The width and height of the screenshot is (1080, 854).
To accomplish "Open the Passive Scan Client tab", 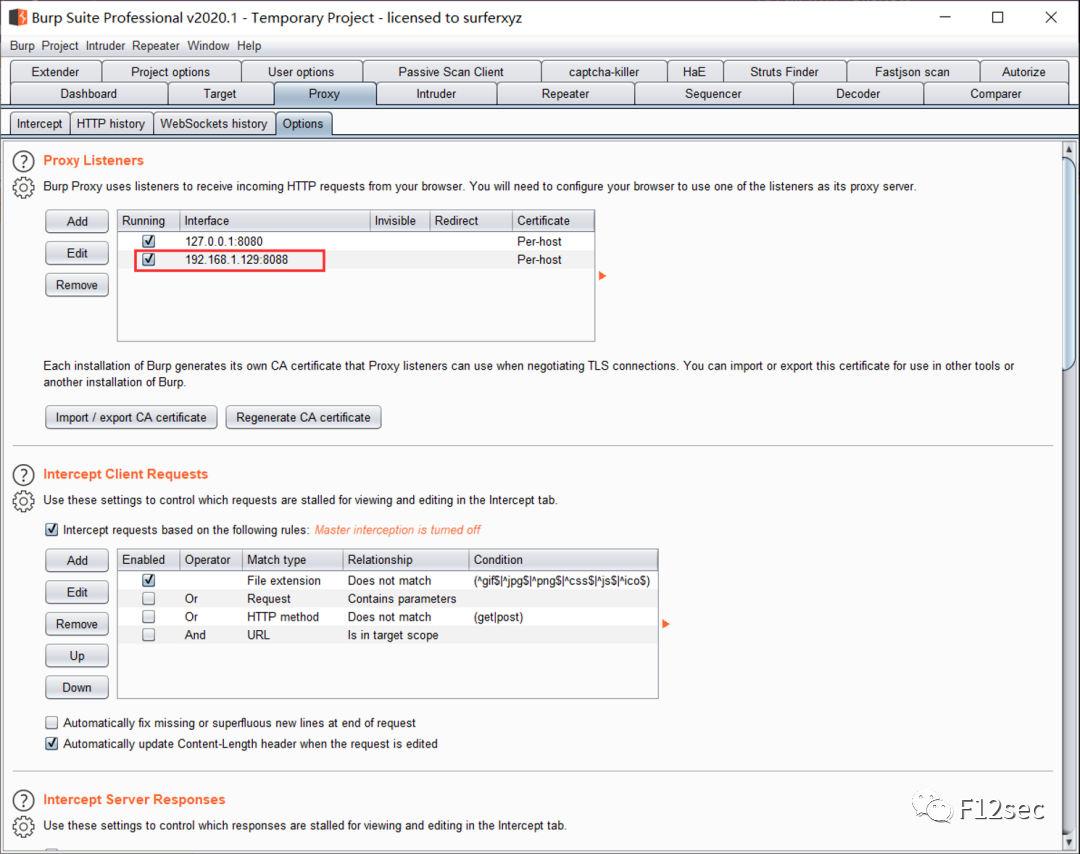I will pos(451,72).
